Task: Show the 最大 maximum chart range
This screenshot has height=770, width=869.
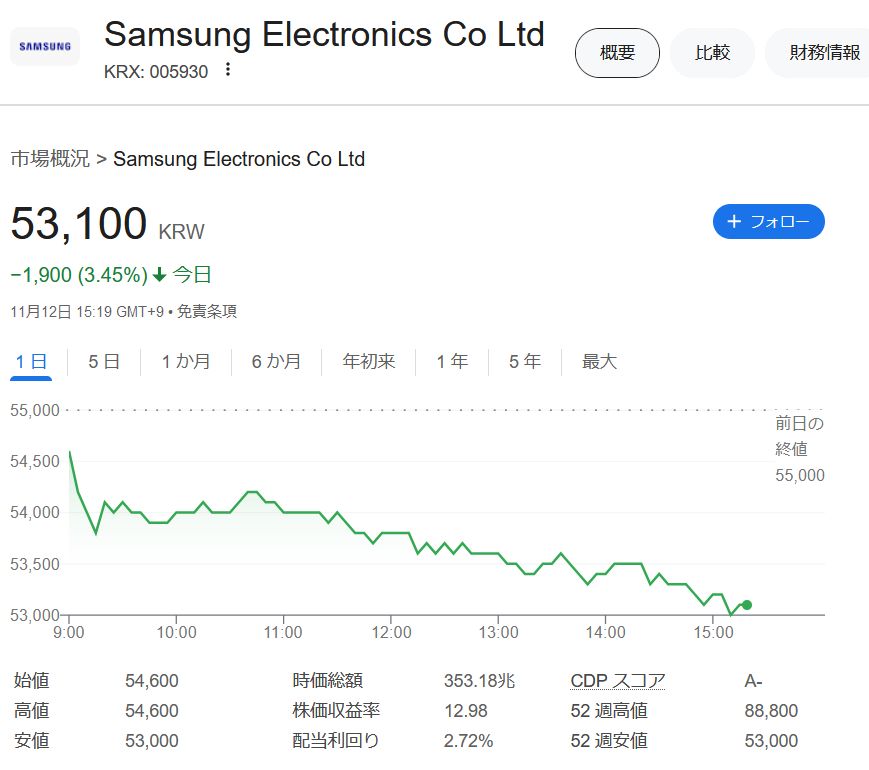Action: pos(600,362)
